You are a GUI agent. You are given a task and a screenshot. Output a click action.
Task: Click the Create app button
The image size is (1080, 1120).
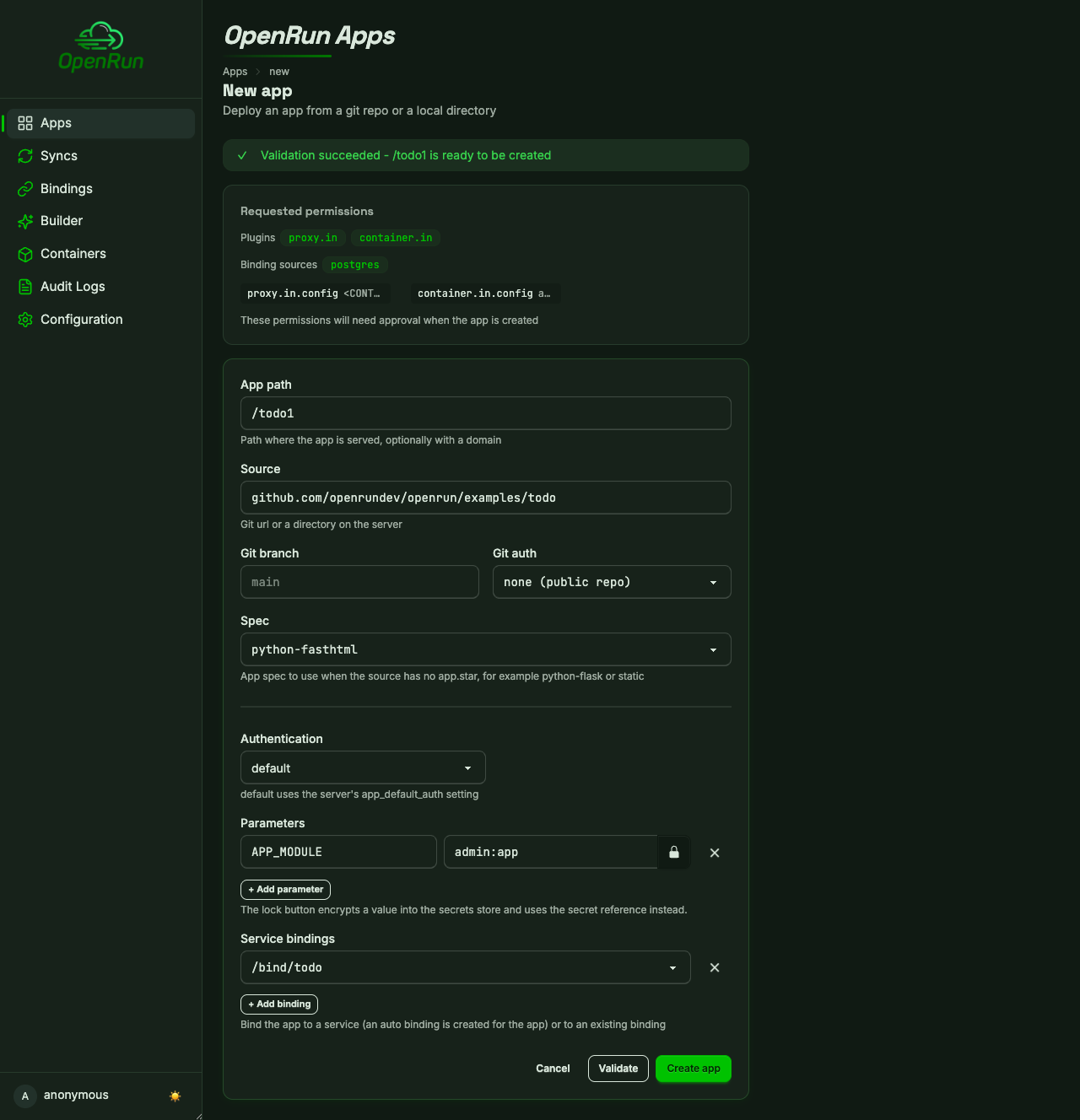coord(694,1069)
